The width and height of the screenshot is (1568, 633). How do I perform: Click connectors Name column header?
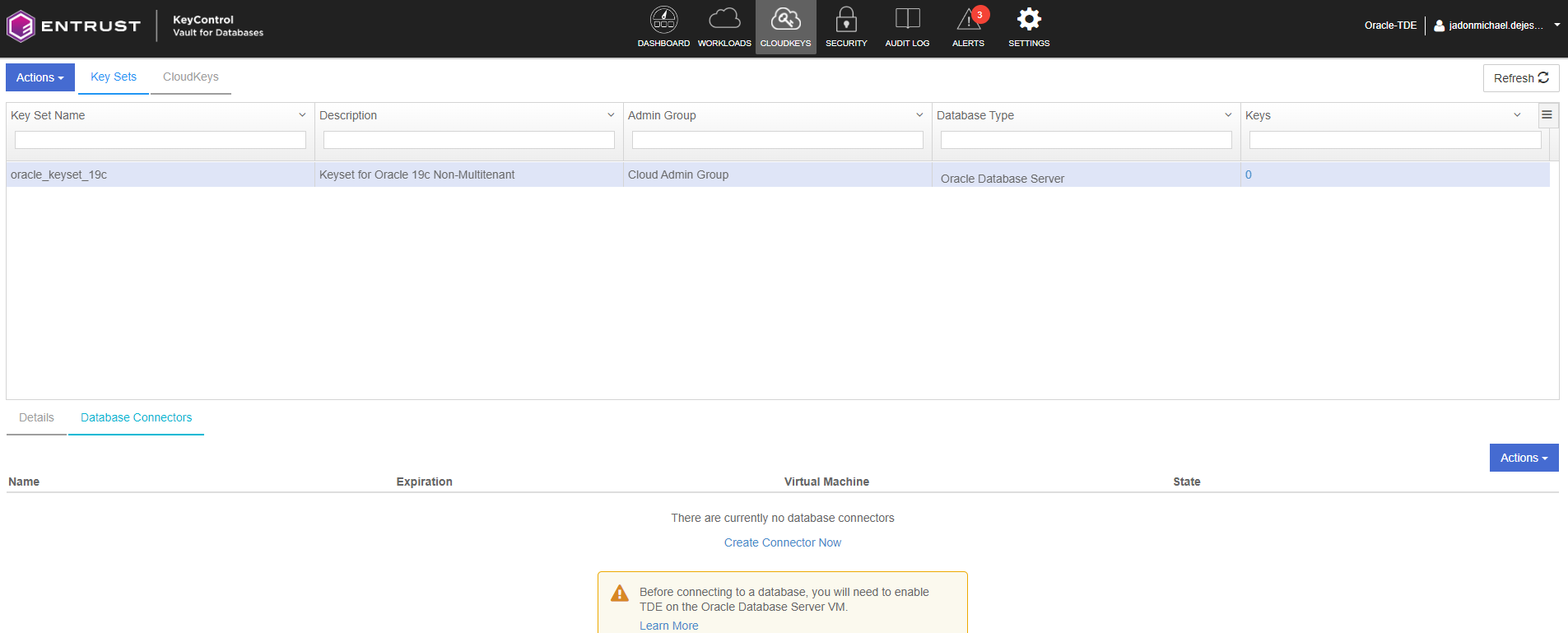(24, 482)
